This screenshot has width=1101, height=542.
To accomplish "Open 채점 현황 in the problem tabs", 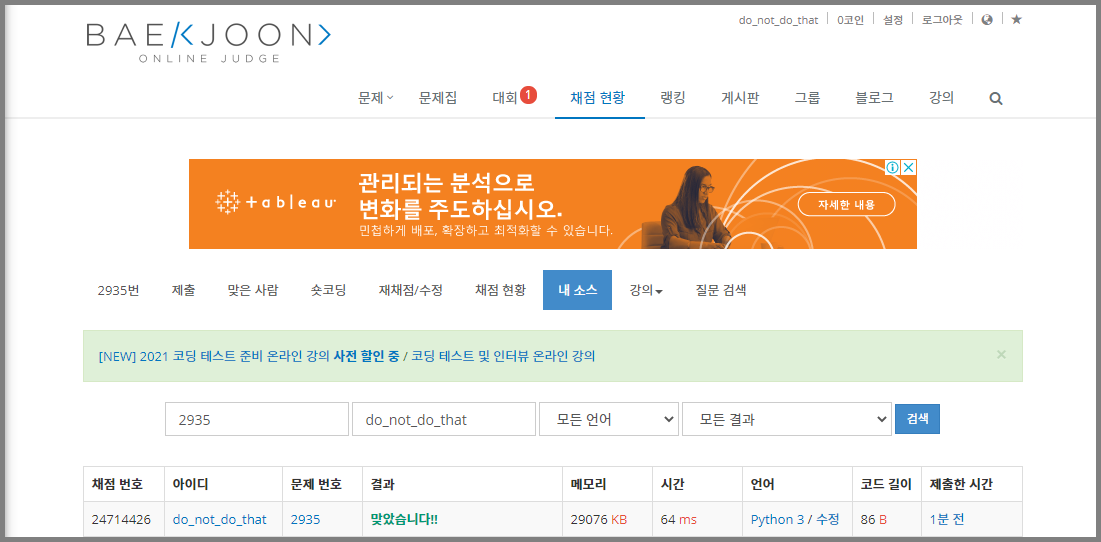I will tap(500, 290).
